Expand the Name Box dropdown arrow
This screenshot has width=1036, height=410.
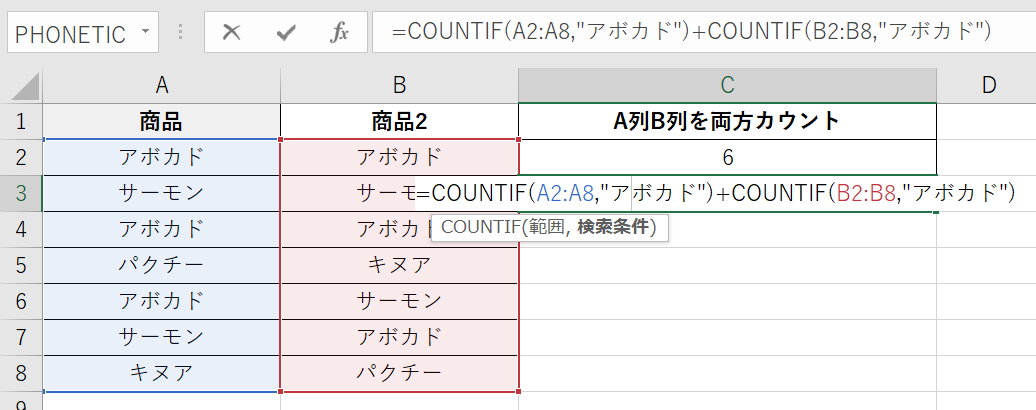click(x=146, y=33)
